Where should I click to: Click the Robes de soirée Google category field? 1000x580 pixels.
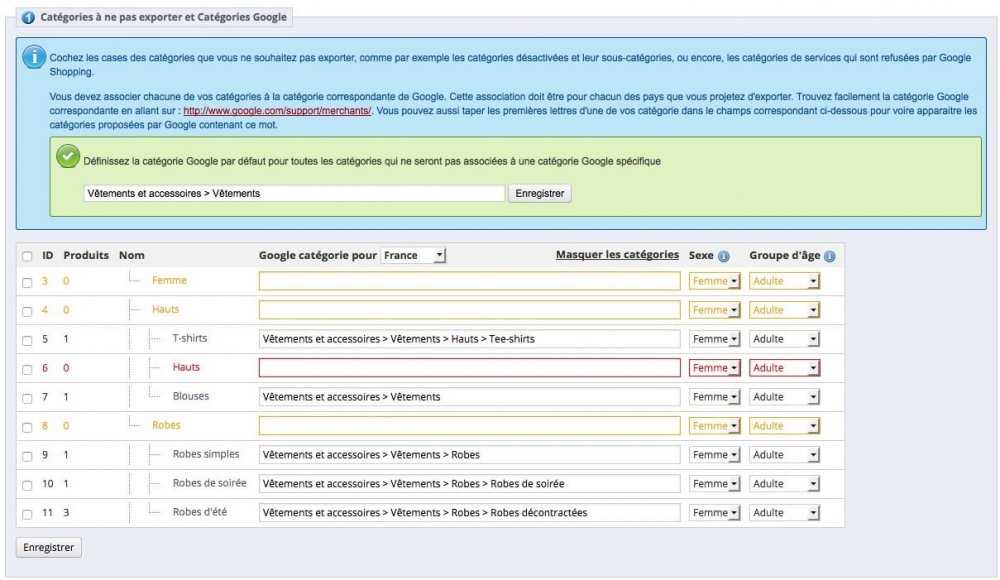(469, 484)
